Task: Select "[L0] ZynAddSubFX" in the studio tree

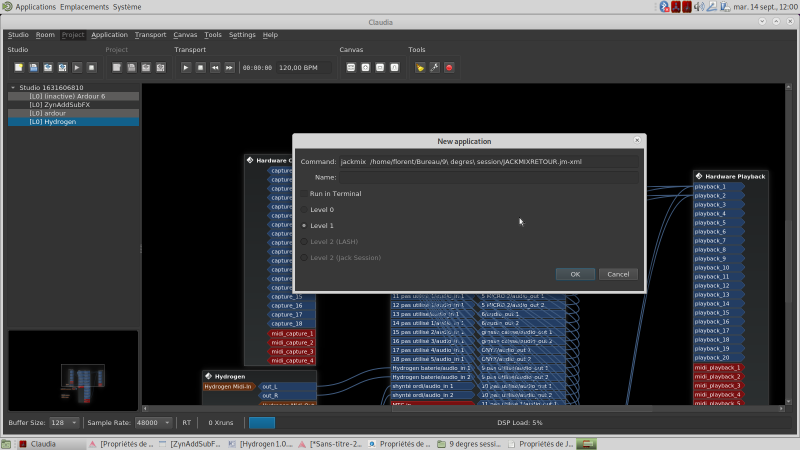Action: pos(73,105)
